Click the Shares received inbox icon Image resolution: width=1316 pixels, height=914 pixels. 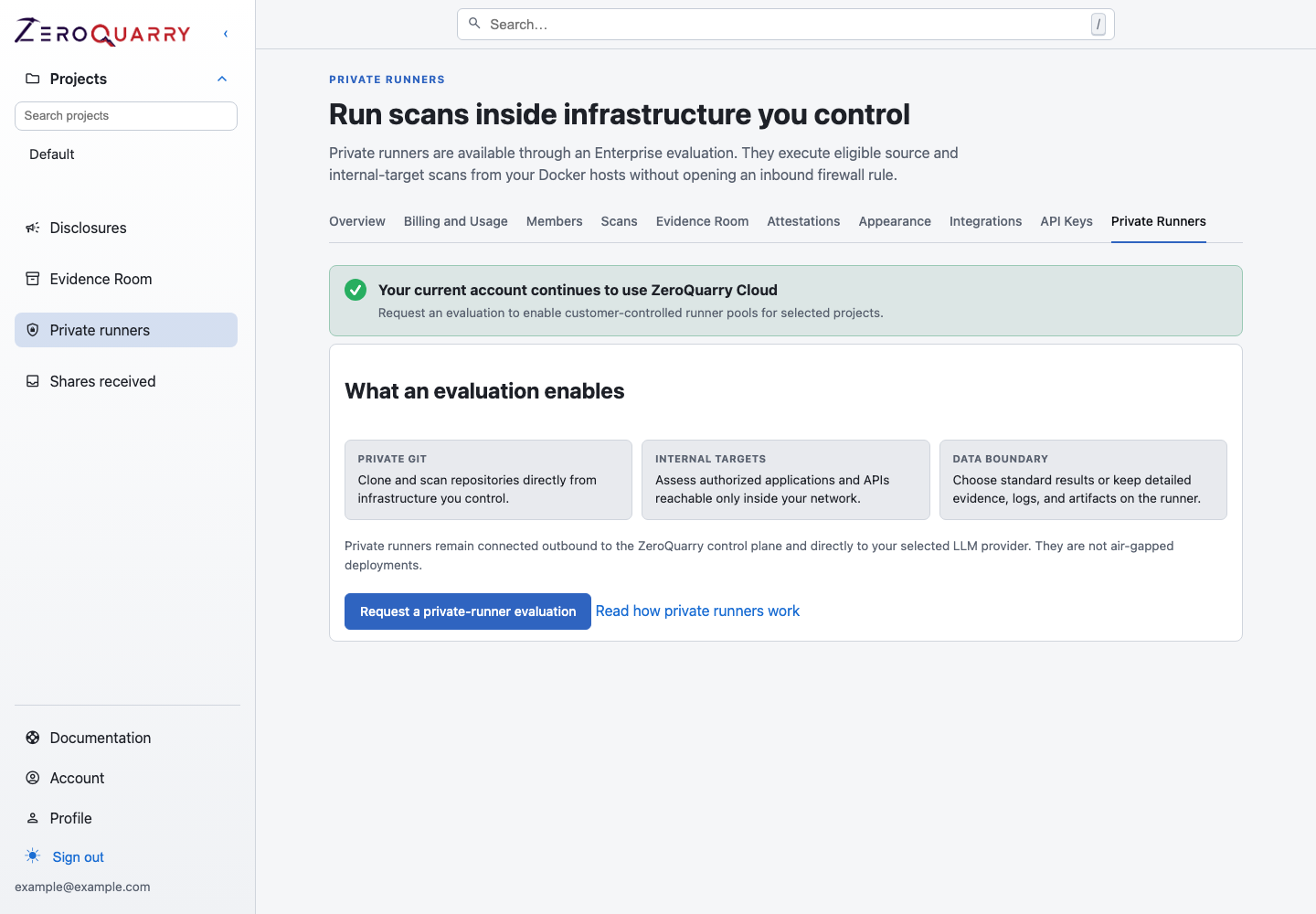pyautogui.click(x=33, y=381)
